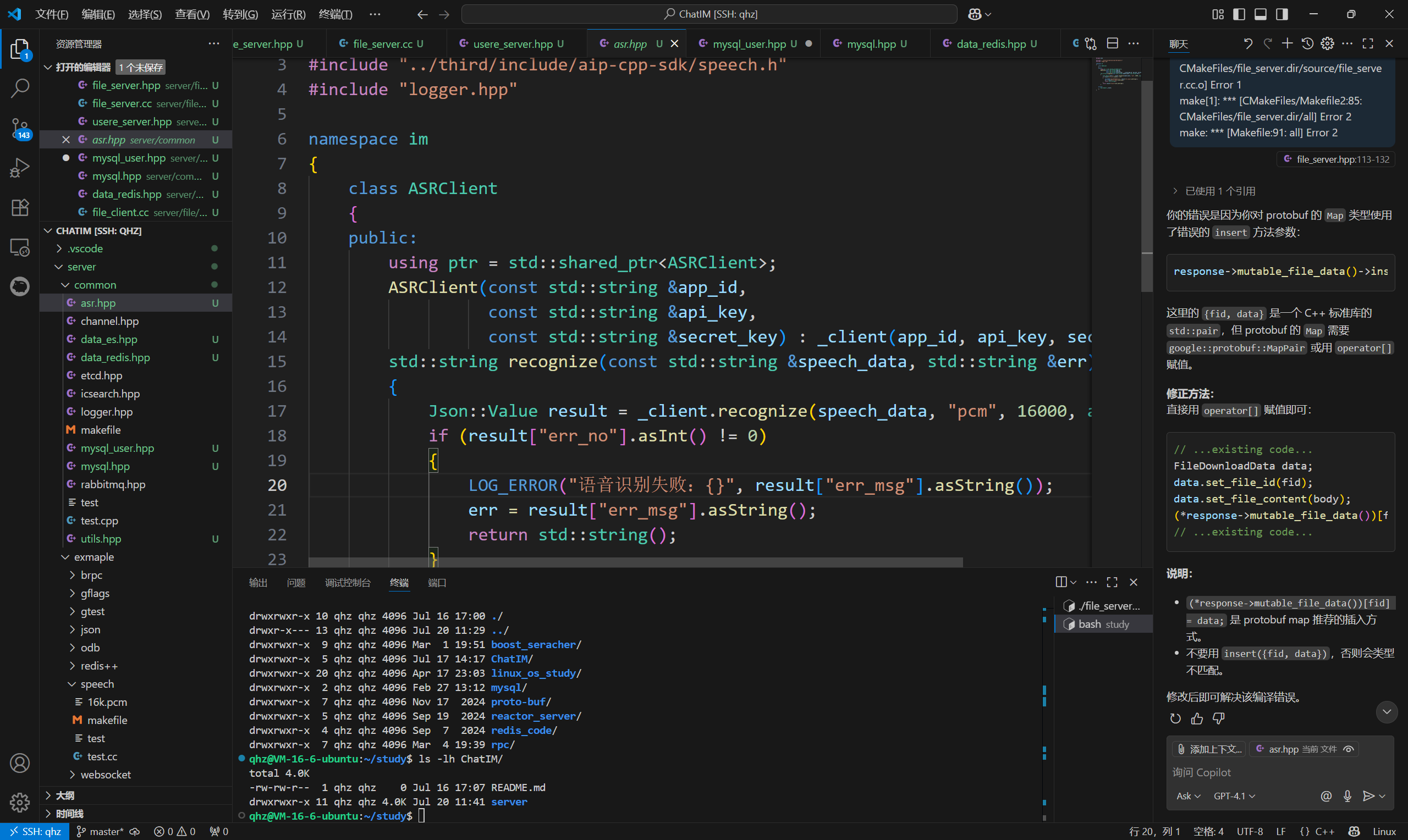The width and height of the screenshot is (1408, 840).
Task: Toggle the primary side bar
Action: point(1239,14)
